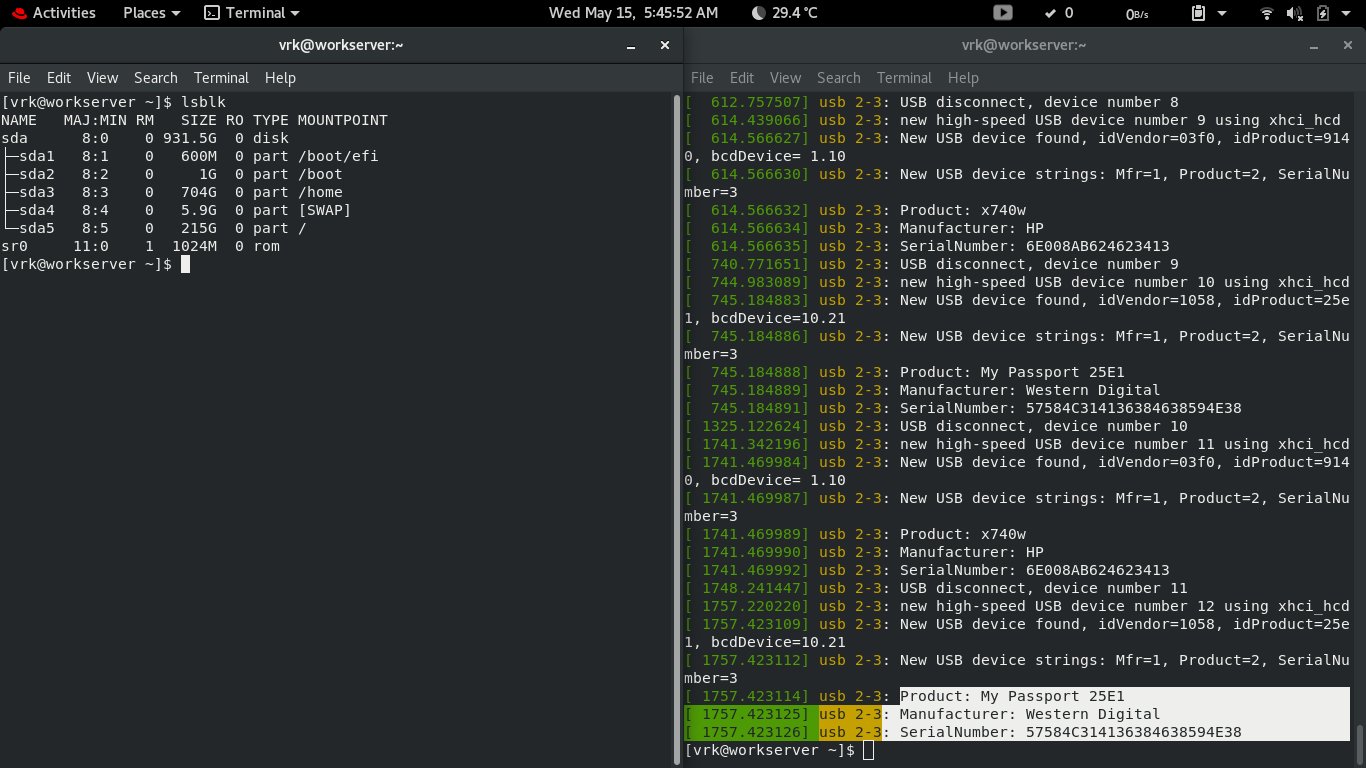Viewport: 1366px width, 768px height.
Task: Click the sda5 root partition row
Action: 154,228
